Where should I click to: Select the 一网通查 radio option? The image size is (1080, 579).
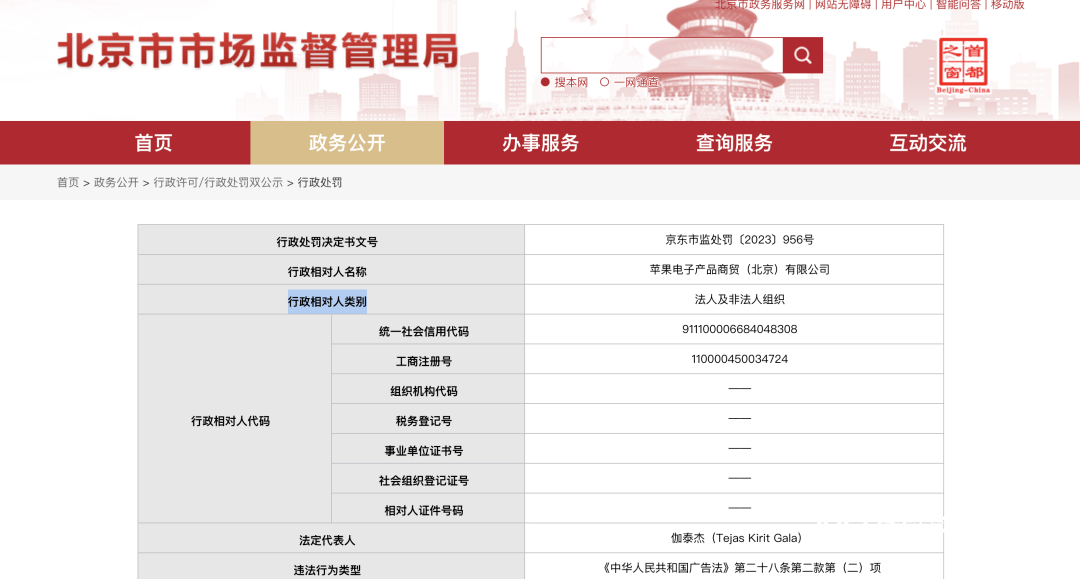pos(604,82)
